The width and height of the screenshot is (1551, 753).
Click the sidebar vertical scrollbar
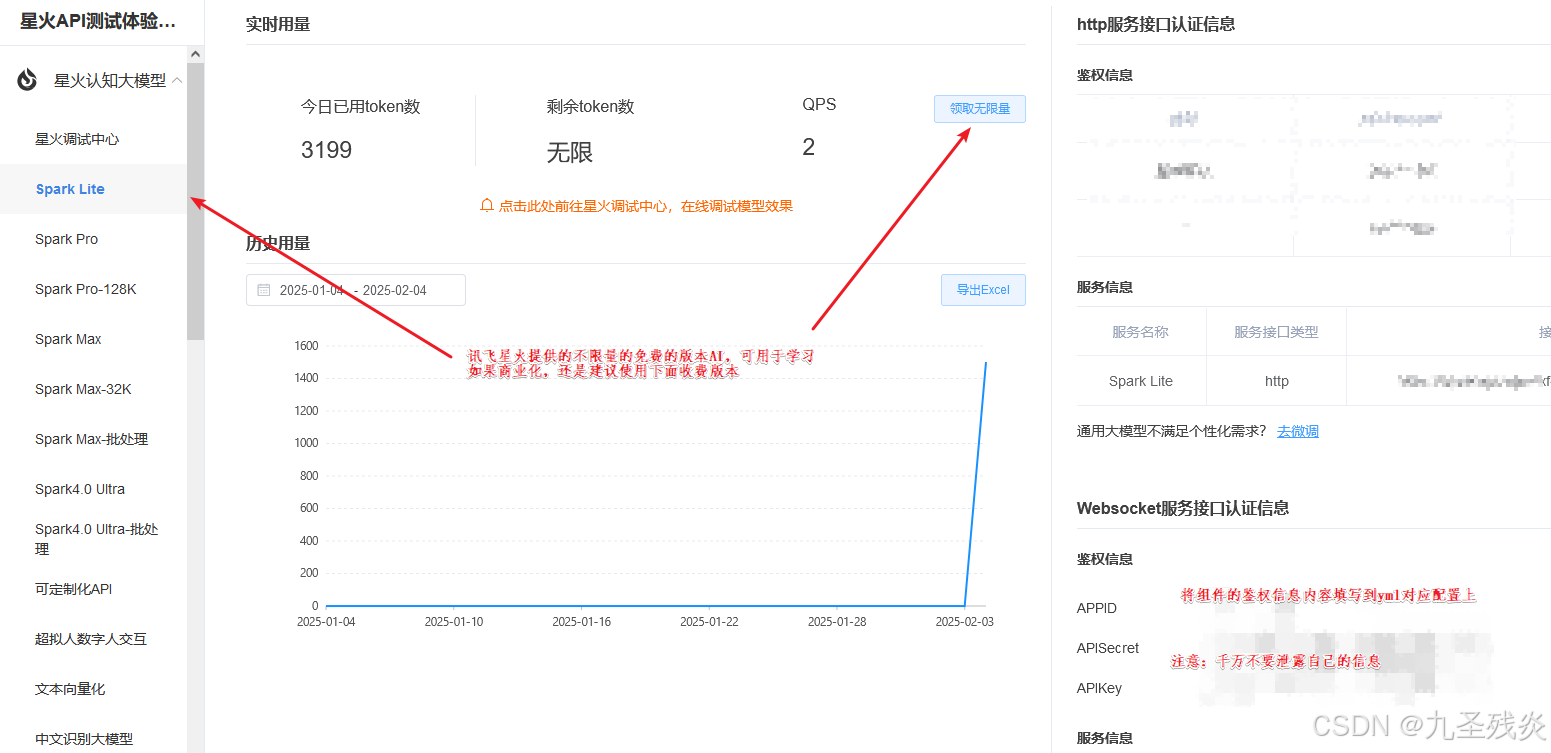[195, 200]
